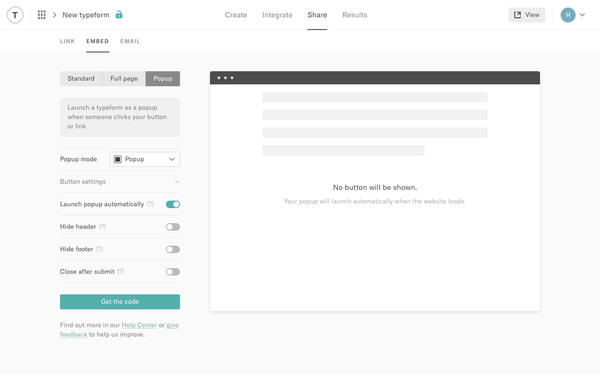Choose Standard embed type
The height and width of the screenshot is (375, 600).
pyautogui.click(x=81, y=78)
